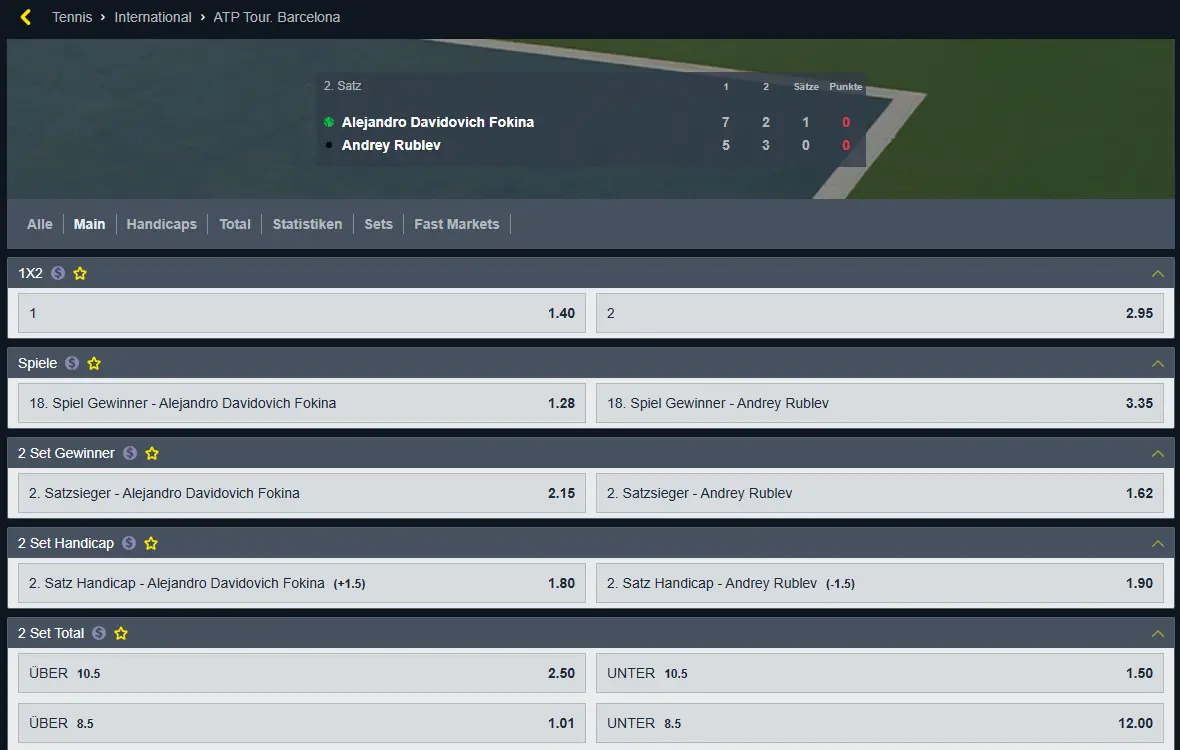Go to Tennis breadcrumb link
The height and width of the screenshot is (750, 1180).
coord(72,17)
